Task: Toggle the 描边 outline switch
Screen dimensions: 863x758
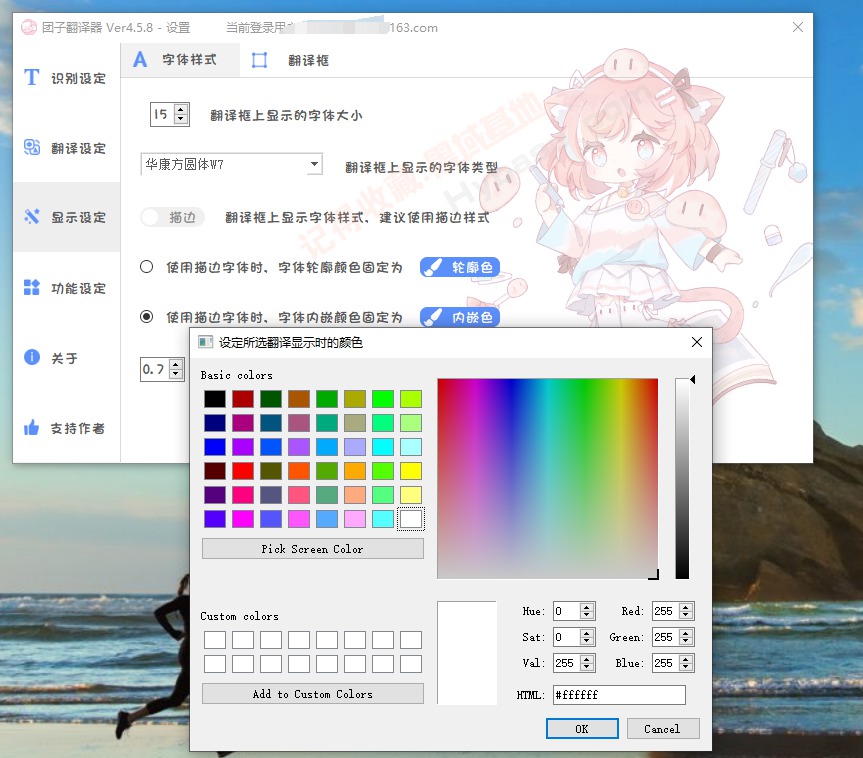Action: (172, 217)
